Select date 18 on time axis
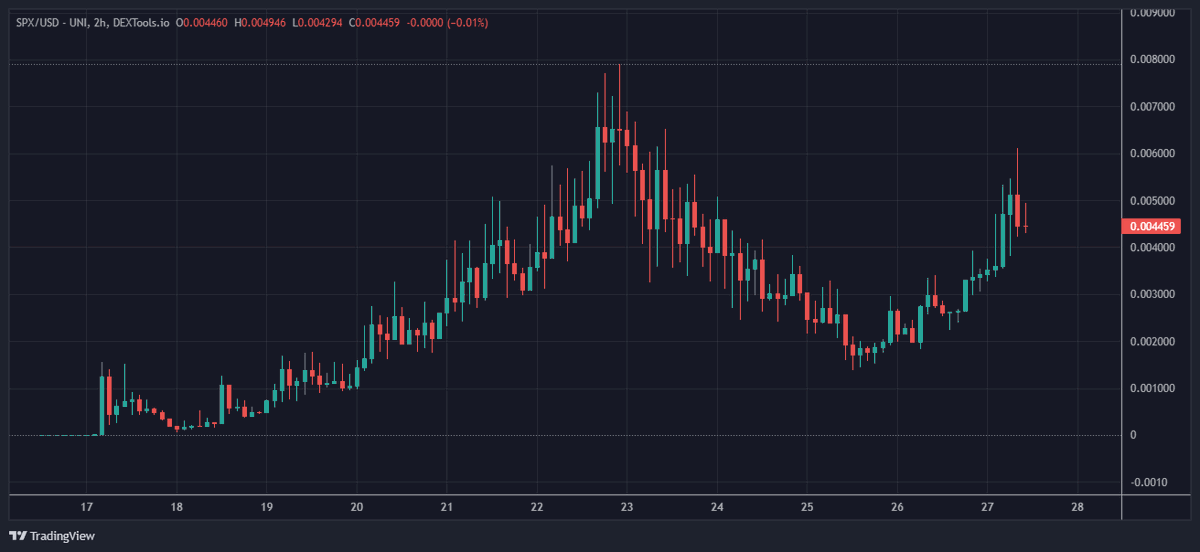1200x552 pixels. [x=177, y=506]
